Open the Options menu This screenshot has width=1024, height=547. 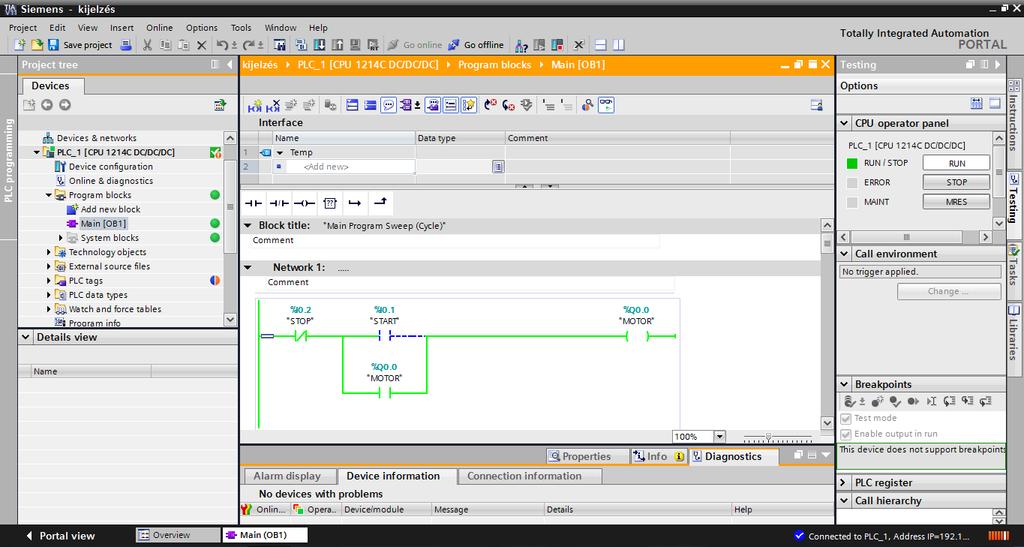coord(202,27)
